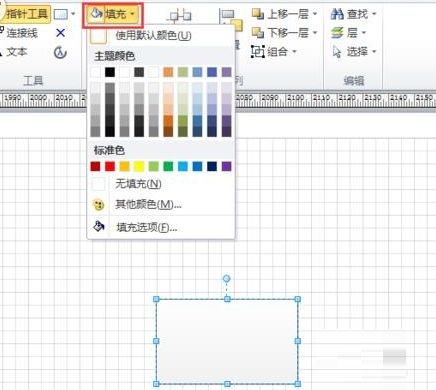Open the Fill (填充) dropdown arrow
This screenshot has height=390, width=436.
[x=132, y=14]
